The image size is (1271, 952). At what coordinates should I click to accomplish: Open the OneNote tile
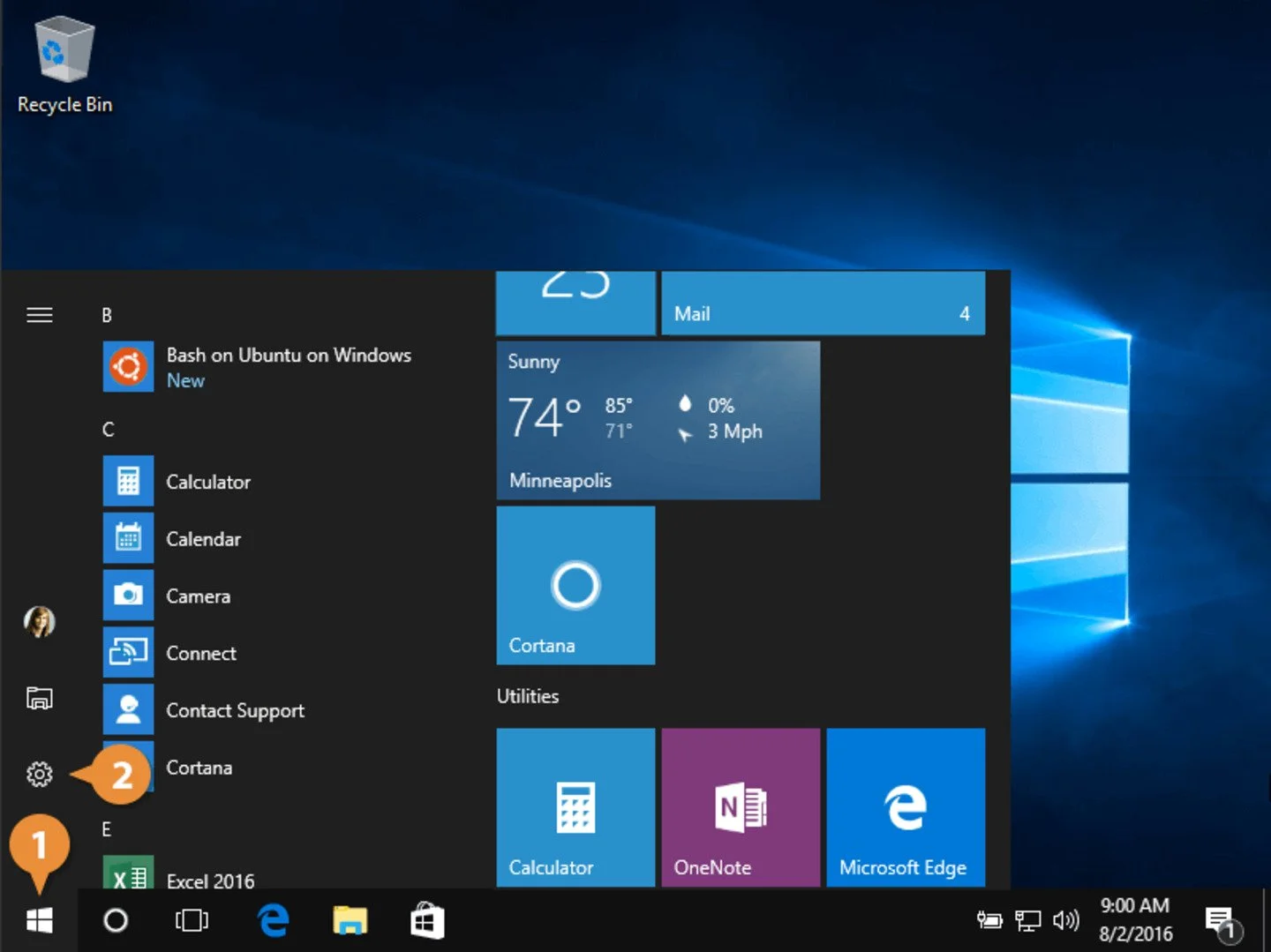(x=741, y=807)
